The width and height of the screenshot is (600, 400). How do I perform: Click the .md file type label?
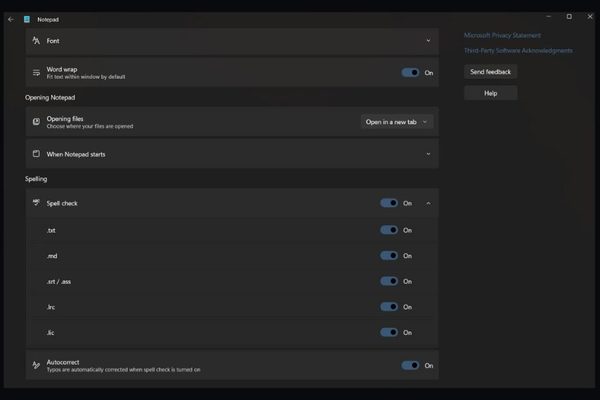point(52,256)
